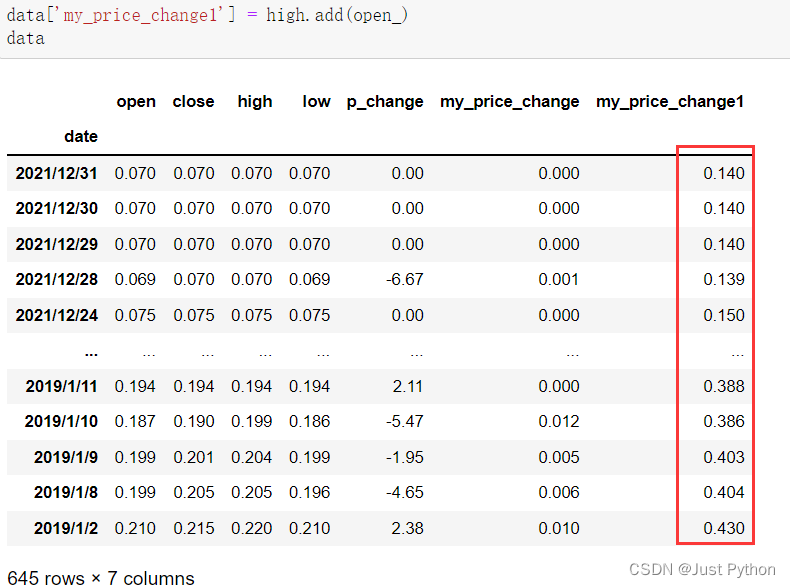This screenshot has width=790, height=588.
Task: Click the 'data' line in code cell
Action: [x=26, y=38]
